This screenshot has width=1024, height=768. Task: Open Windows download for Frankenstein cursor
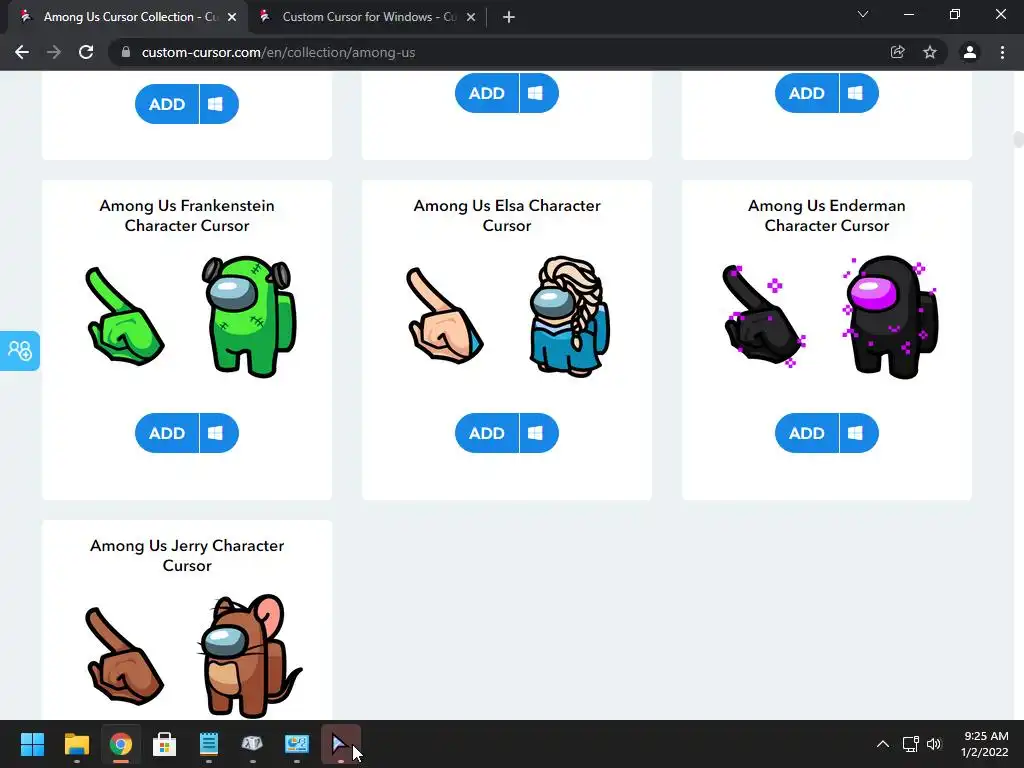(x=218, y=433)
